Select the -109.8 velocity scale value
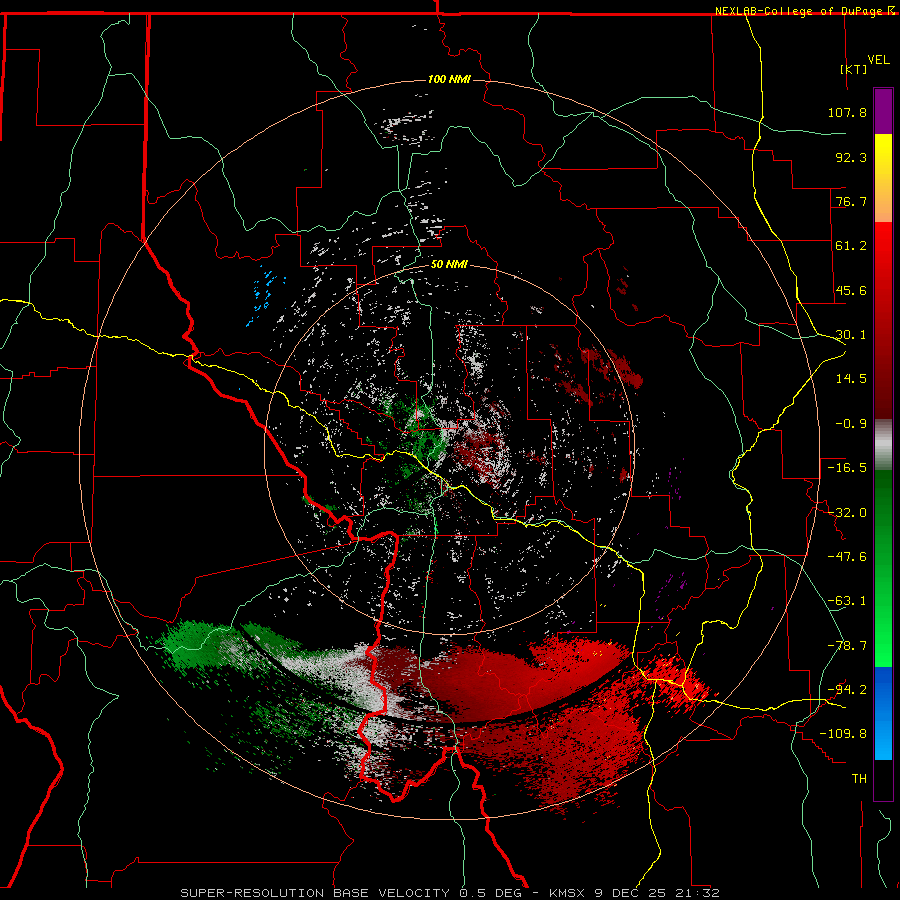Image resolution: width=900 pixels, height=900 pixels. point(843,734)
